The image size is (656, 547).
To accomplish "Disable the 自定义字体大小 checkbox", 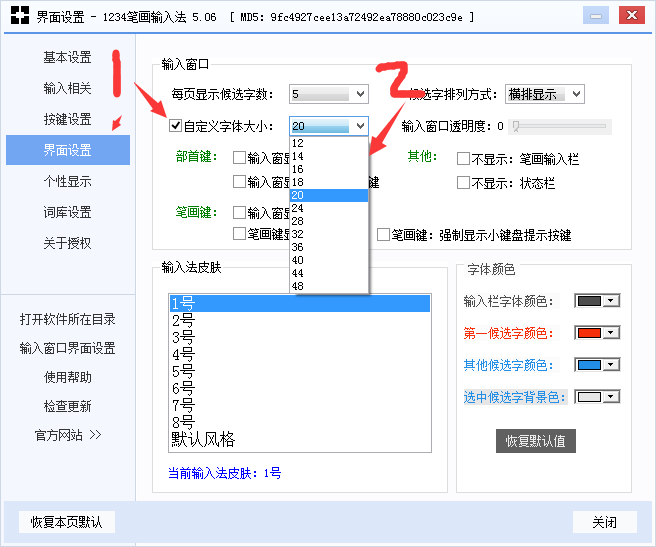I will (176, 126).
